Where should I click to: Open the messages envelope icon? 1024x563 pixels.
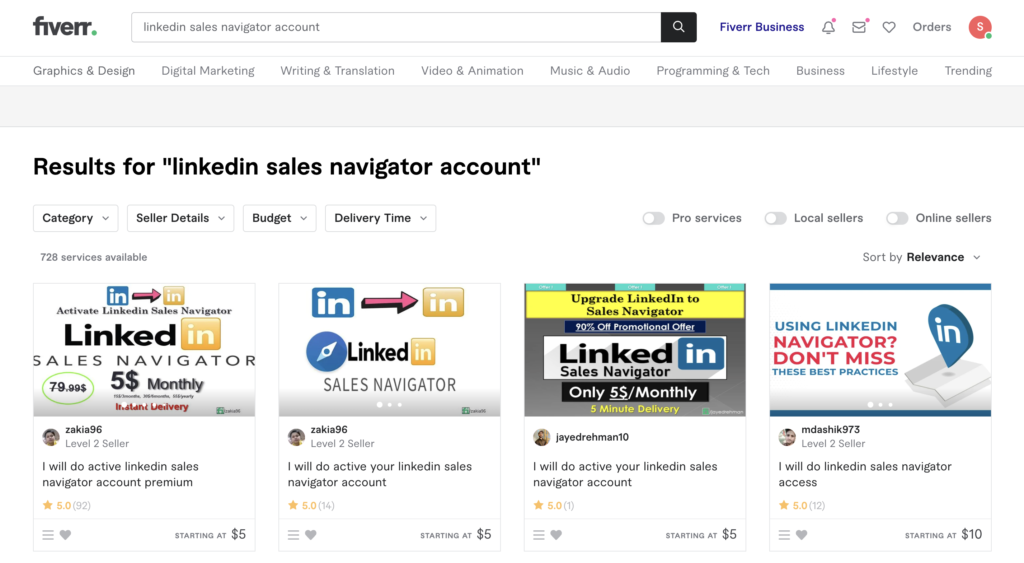pos(859,27)
